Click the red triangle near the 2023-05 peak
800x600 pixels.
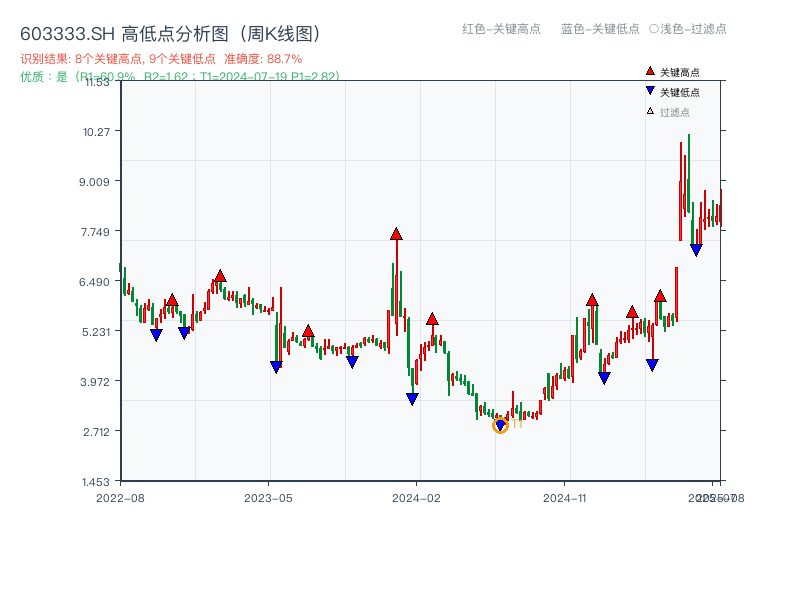[x=308, y=332]
